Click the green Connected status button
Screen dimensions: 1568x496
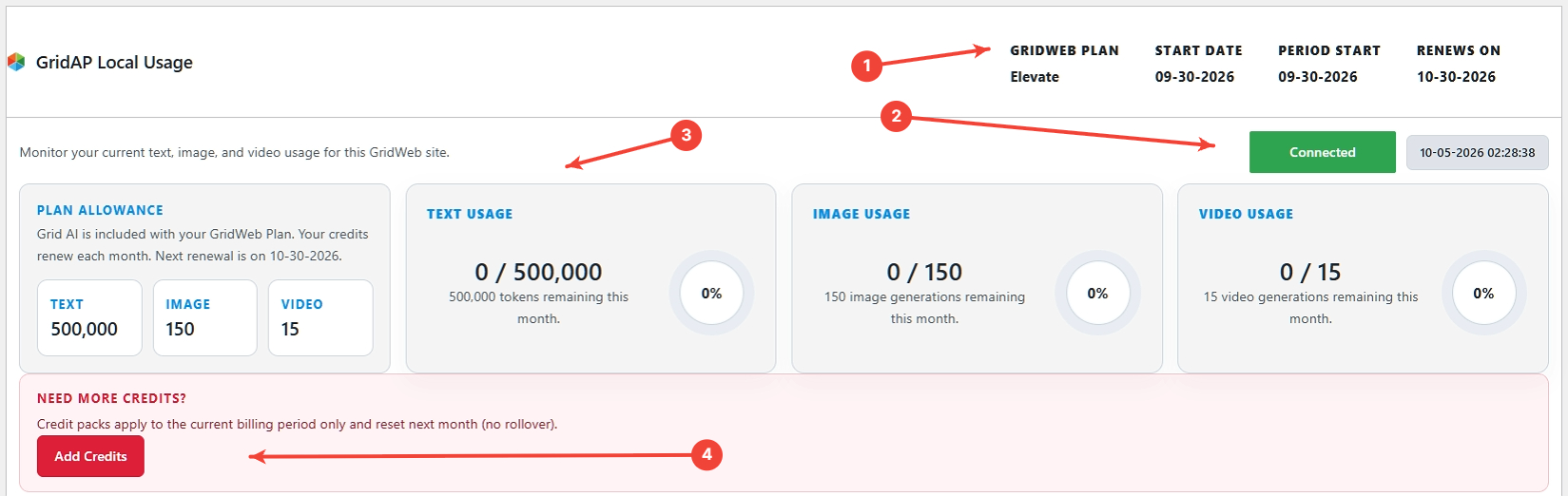[x=1323, y=152]
